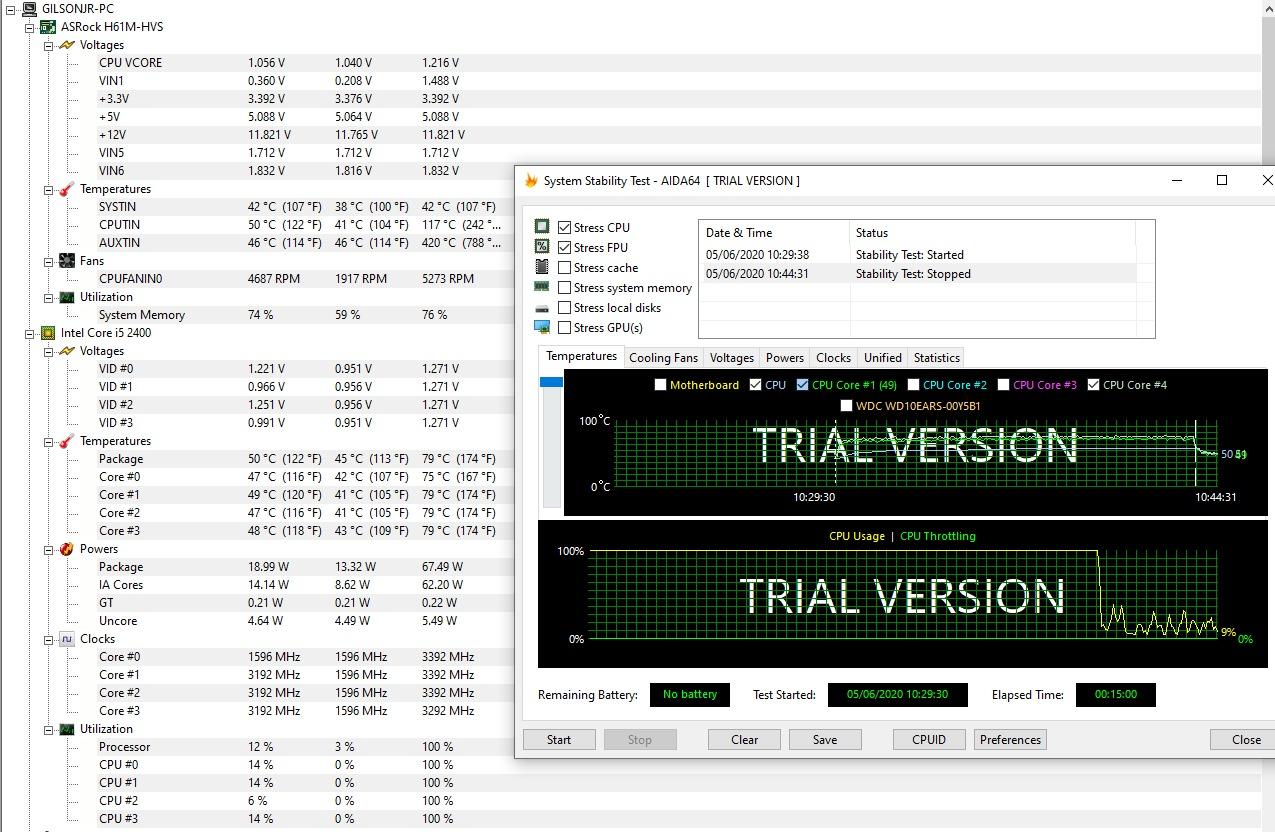Click the Intel Core i5 Voltages icon

pyautogui.click(x=67, y=351)
